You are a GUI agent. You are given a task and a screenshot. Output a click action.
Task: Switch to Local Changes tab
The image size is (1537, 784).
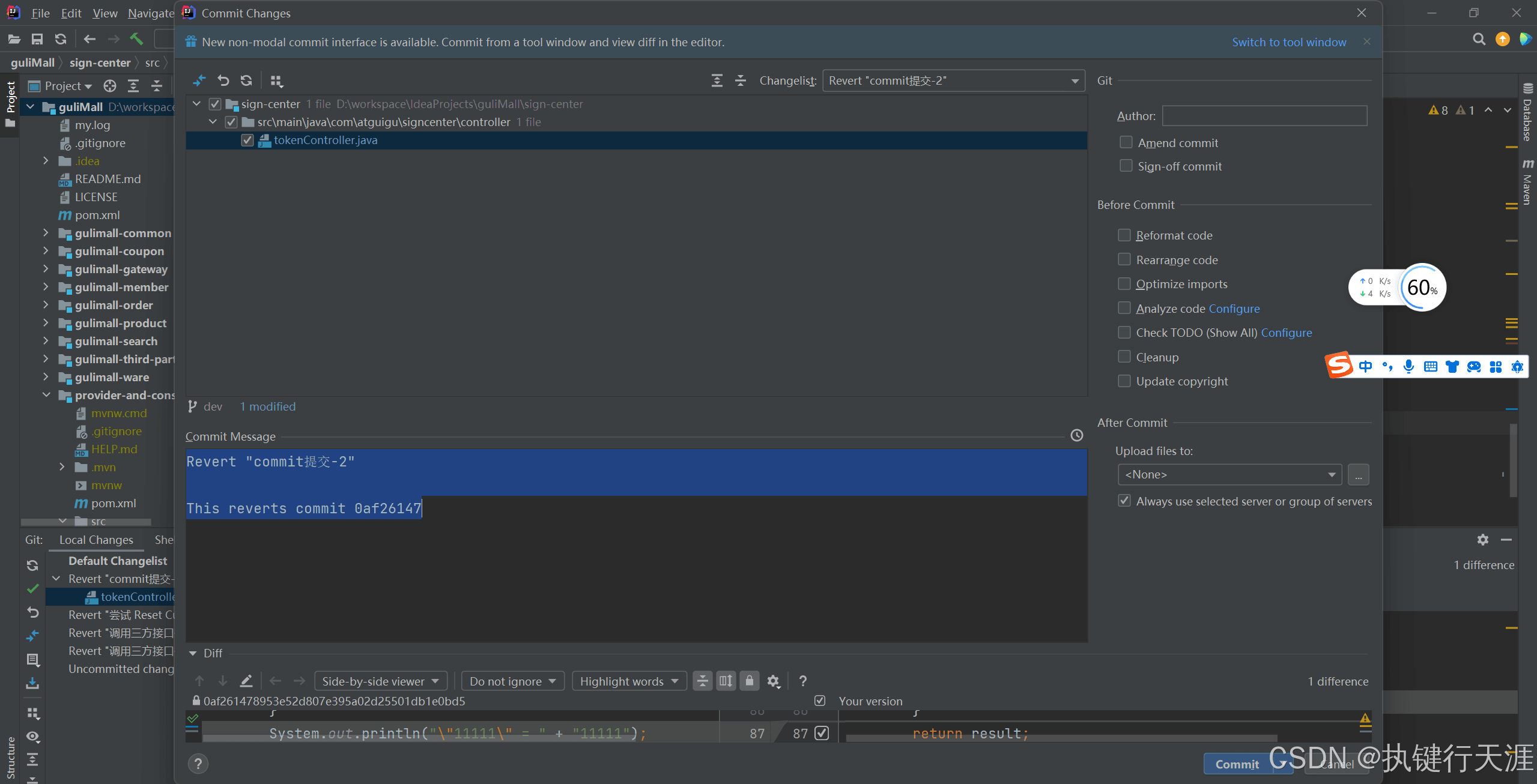[x=96, y=540]
